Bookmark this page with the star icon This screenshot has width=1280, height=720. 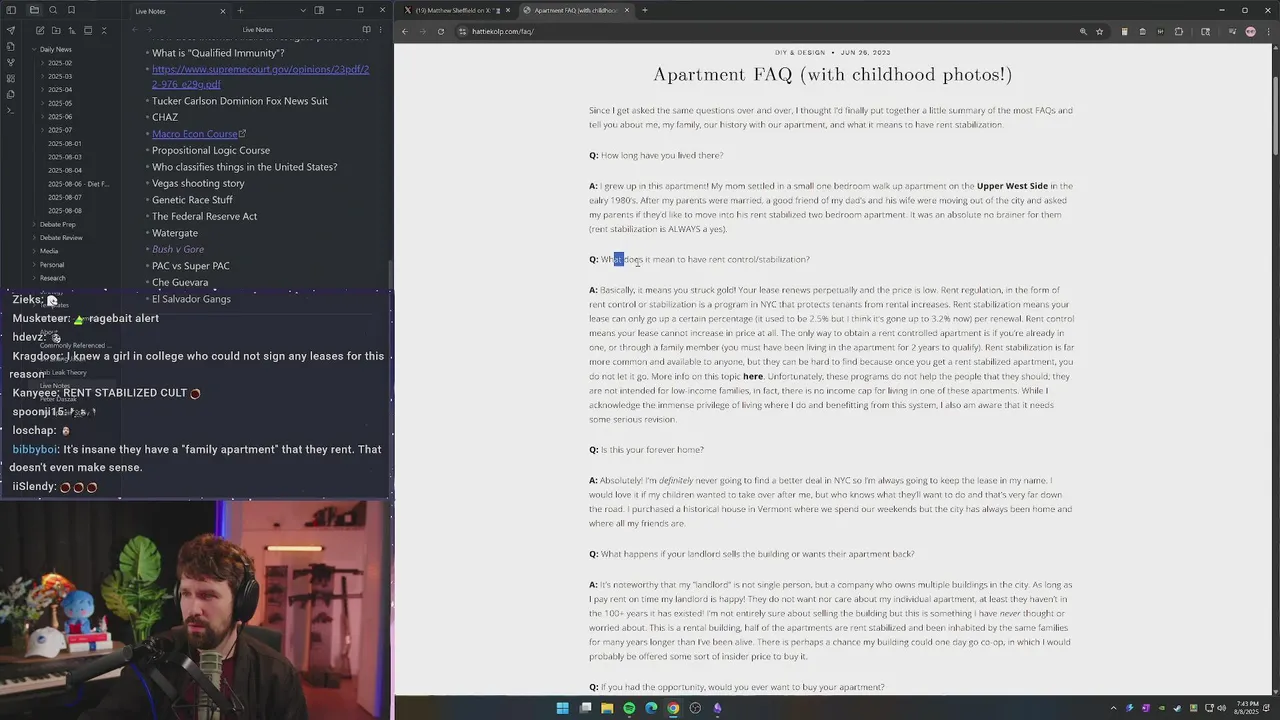pos(1100,31)
